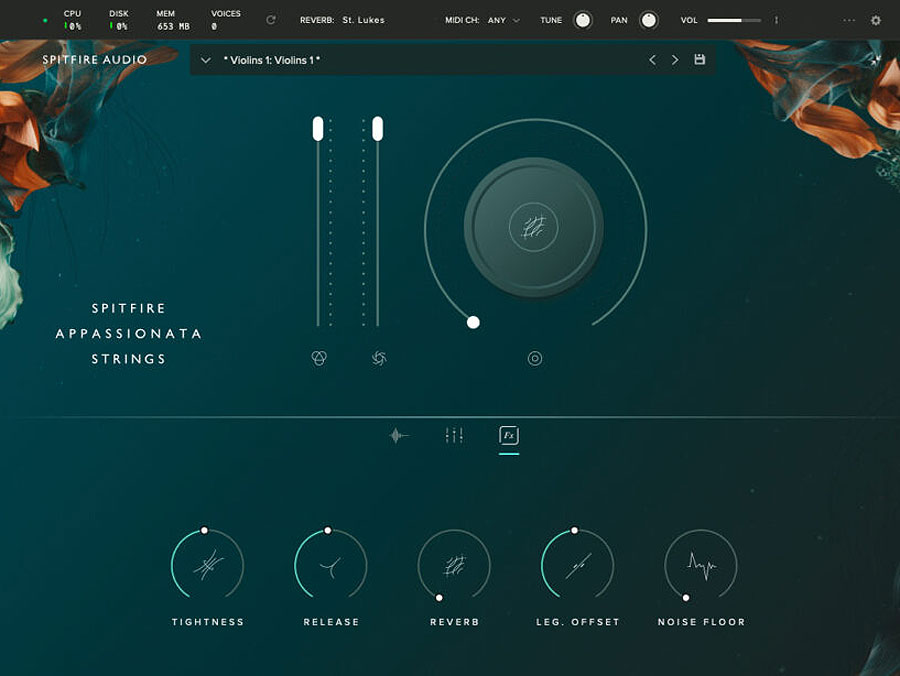
Task: Click the Noise Floor knob
Action: 701,565
